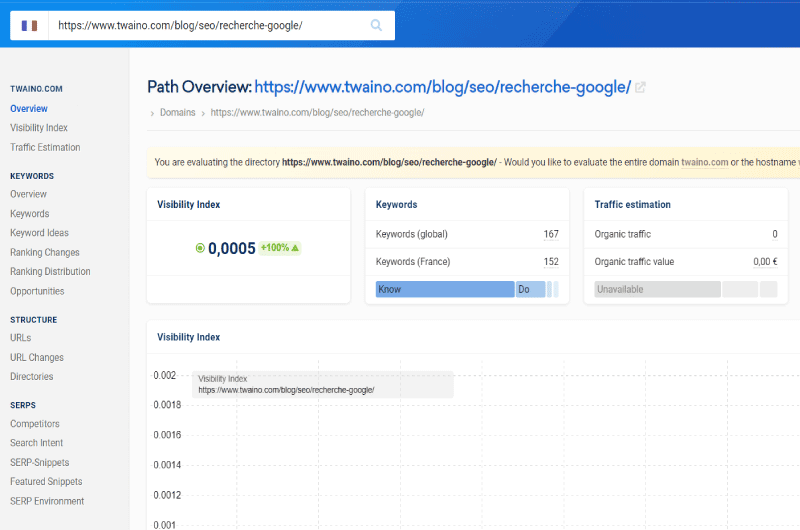
Task: Click the Know segment of the intent bar
Action: click(445, 289)
